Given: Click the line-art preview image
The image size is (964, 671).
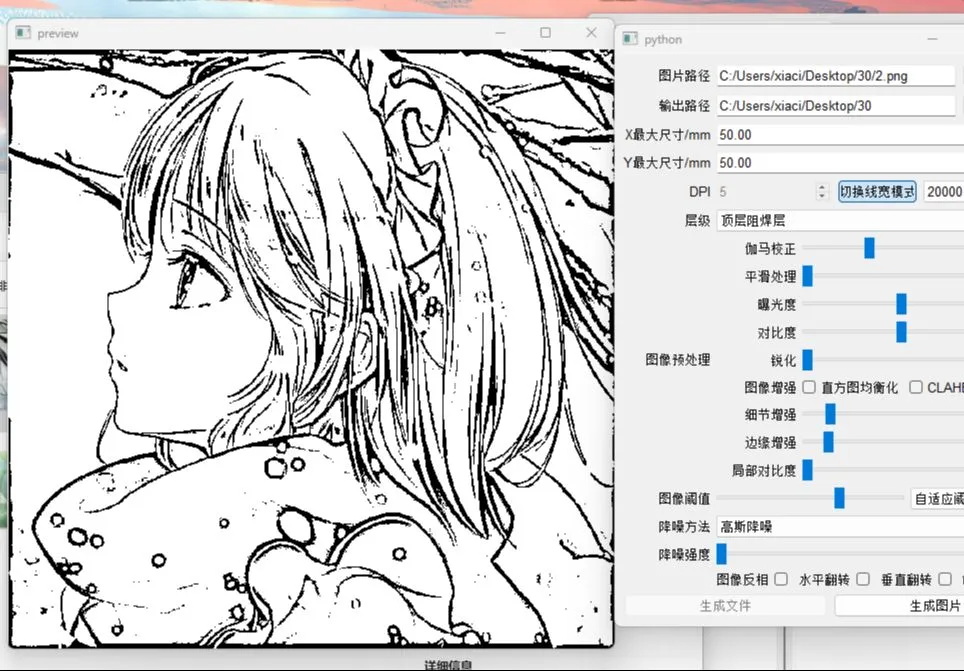Looking at the screenshot, I should (311, 348).
